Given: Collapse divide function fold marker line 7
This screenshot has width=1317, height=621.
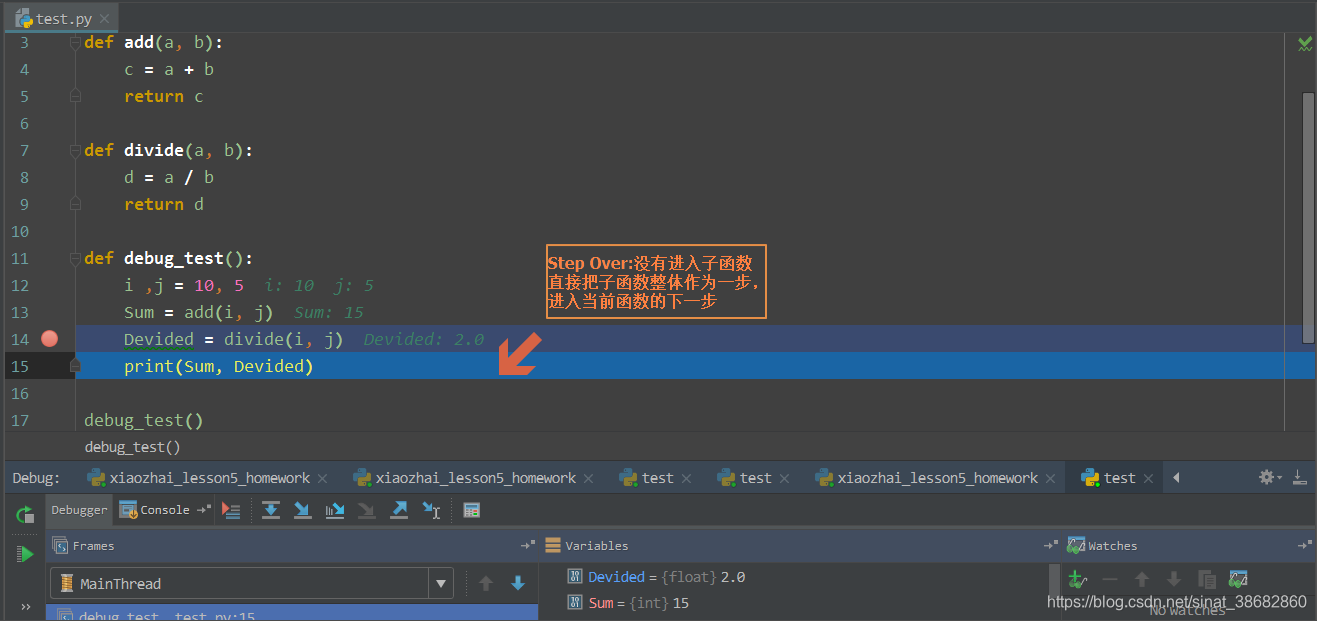Looking at the screenshot, I should click(x=75, y=150).
